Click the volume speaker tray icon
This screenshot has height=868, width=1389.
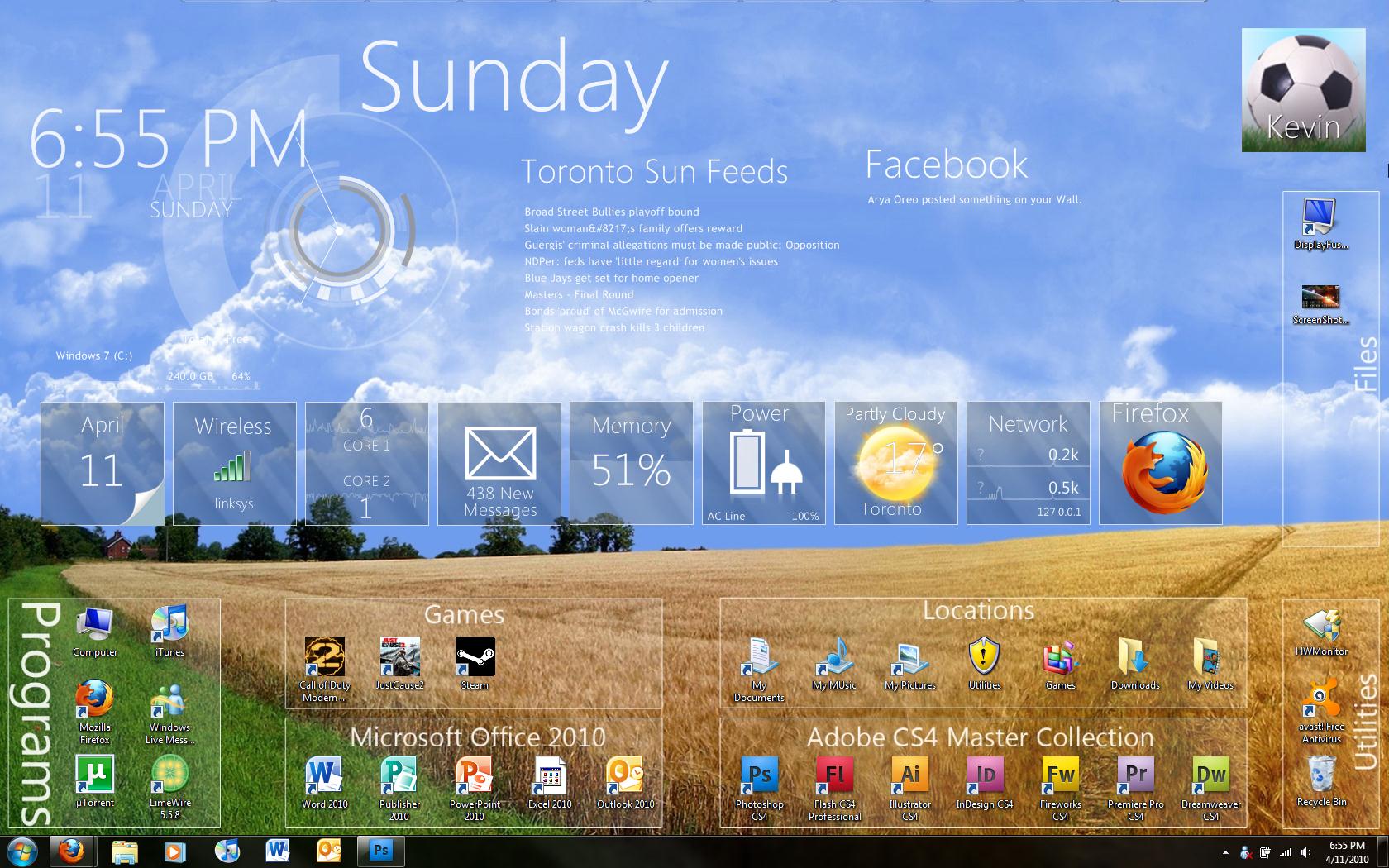point(1306,851)
